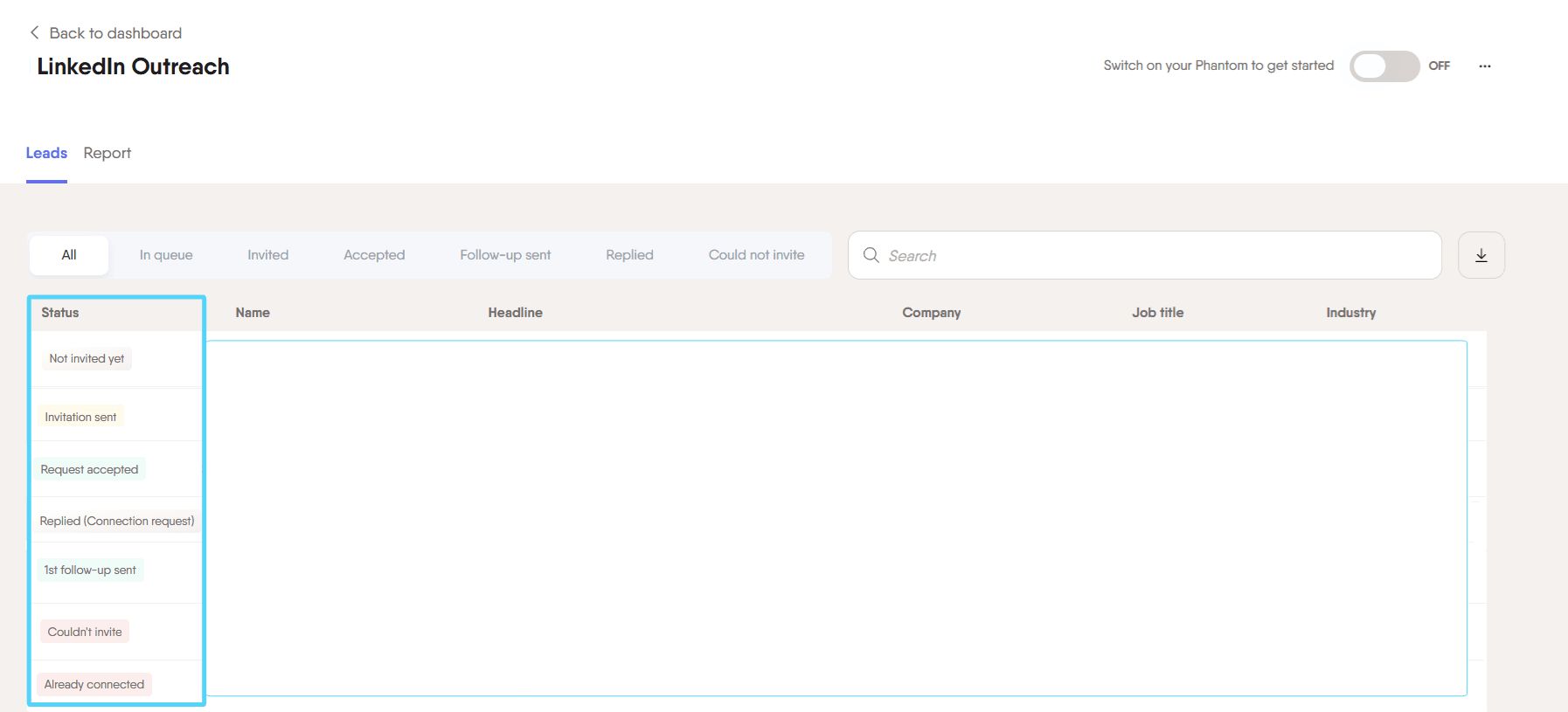Show Accepted leads filter
This screenshot has height=712, width=1568.
click(x=374, y=255)
